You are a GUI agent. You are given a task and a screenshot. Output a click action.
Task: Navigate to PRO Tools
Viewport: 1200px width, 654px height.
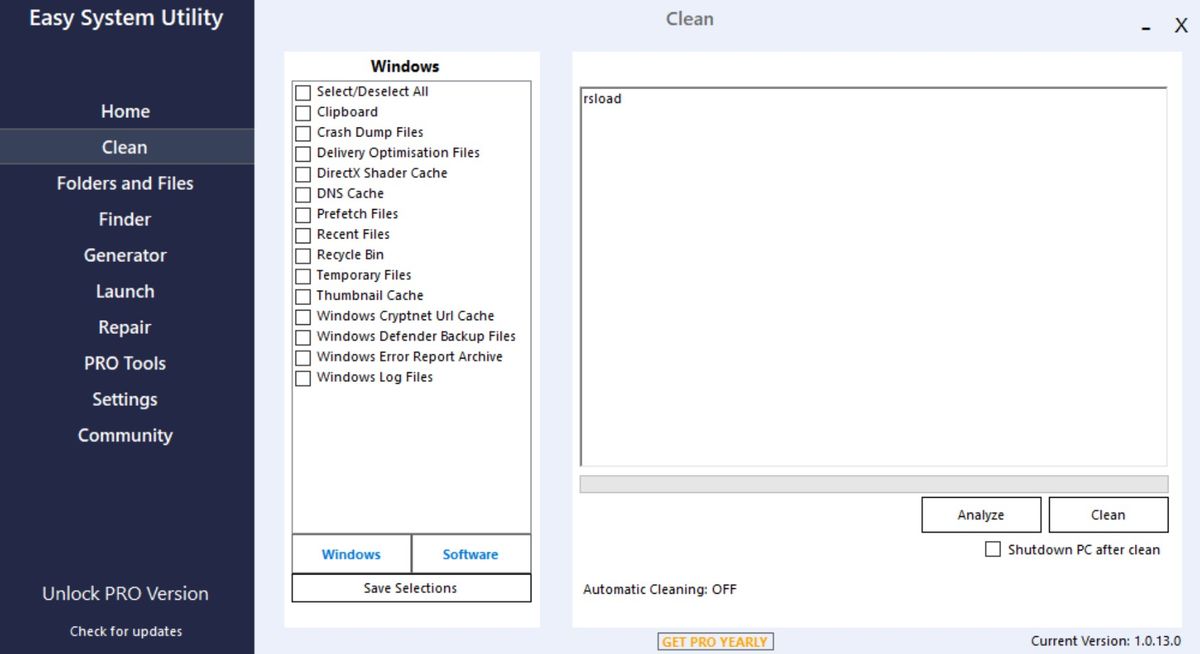[x=124, y=363]
